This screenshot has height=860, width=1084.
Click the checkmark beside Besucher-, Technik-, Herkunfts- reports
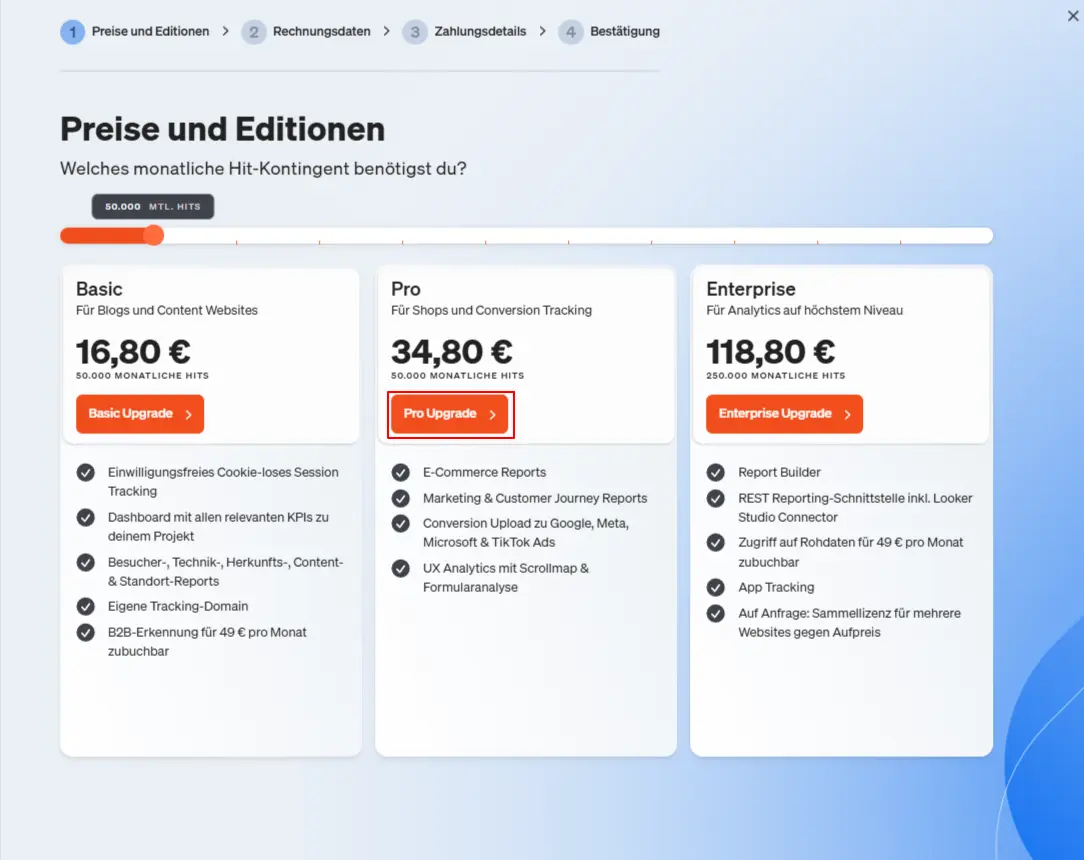85,562
